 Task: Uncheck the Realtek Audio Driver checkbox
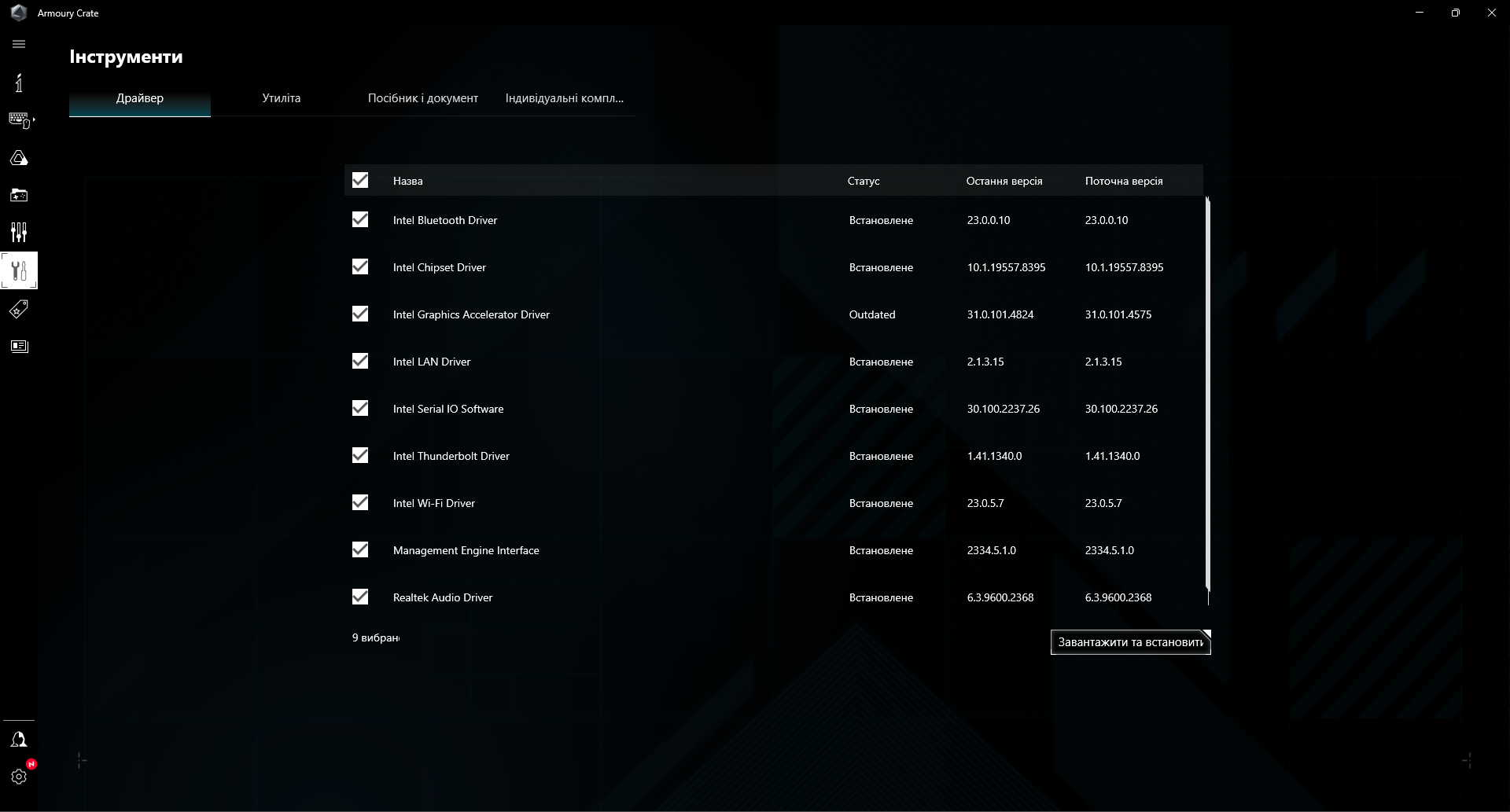coord(360,597)
